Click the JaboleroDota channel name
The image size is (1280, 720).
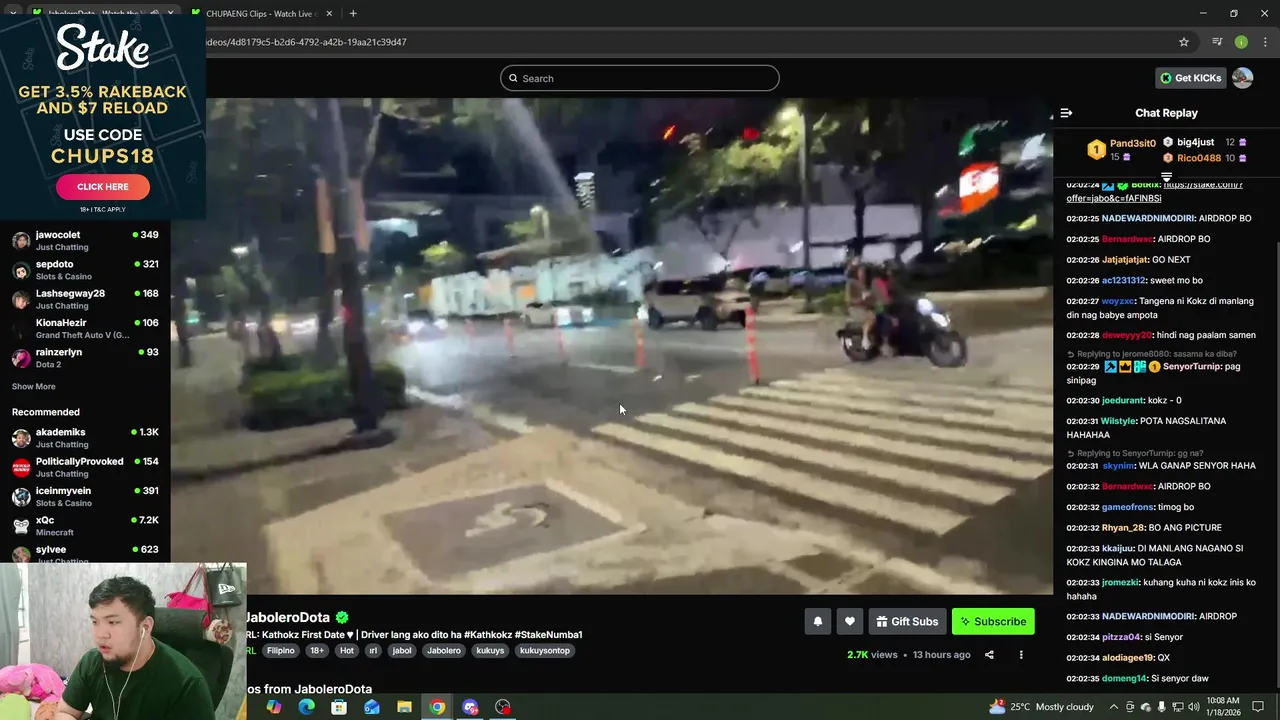[288, 617]
